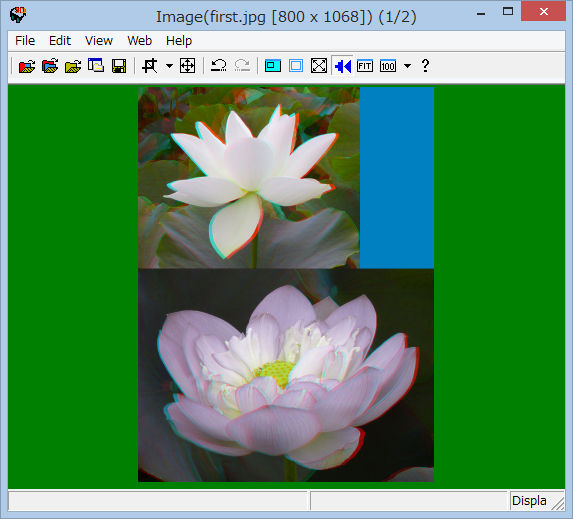The height and width of the screenshot is (519, 573).
Task: Toggle the blue outlined frame icon
Action: click(296, 66)
